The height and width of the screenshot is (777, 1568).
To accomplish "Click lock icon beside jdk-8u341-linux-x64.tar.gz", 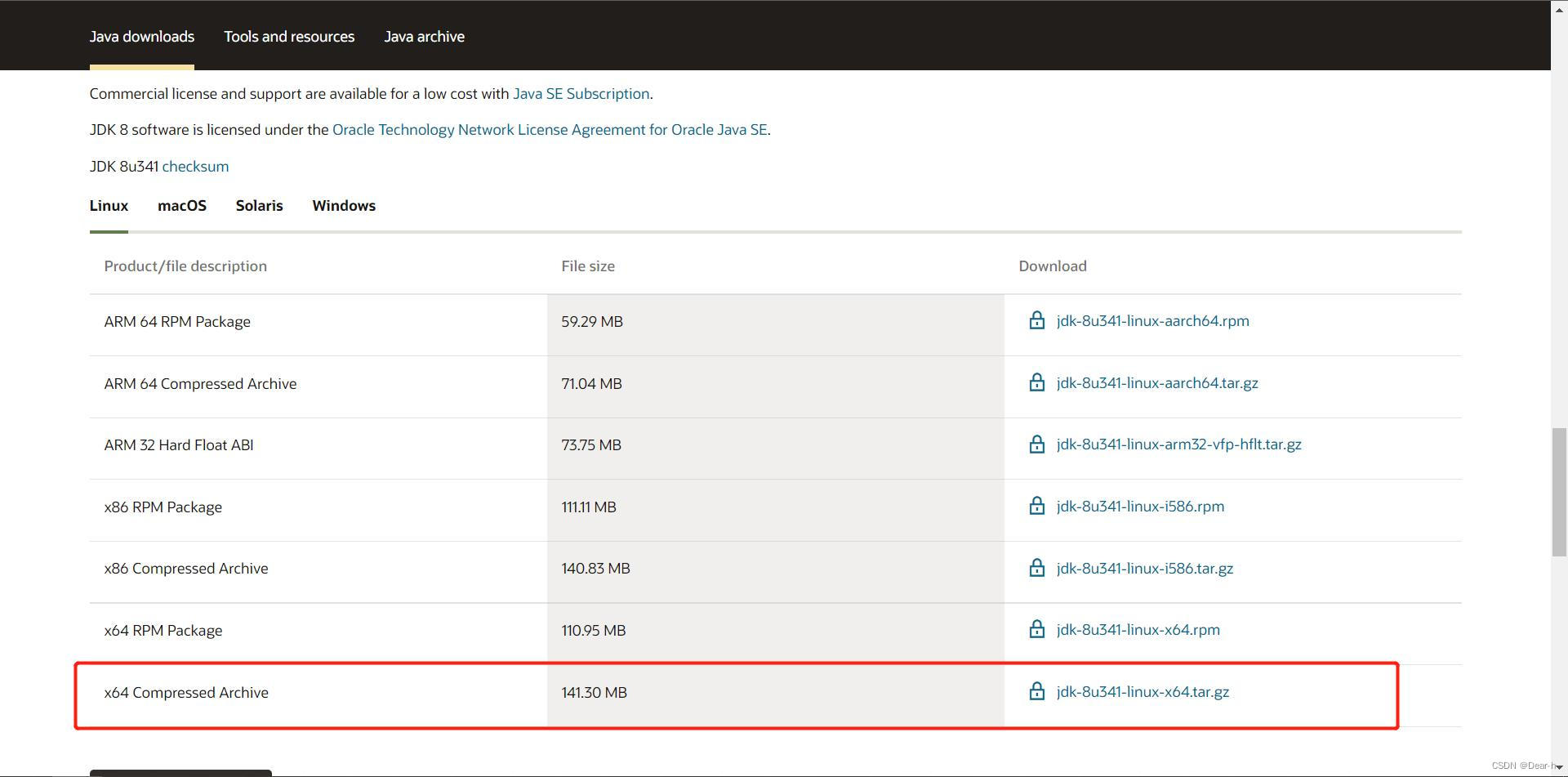I will (x=1036, y=691).
